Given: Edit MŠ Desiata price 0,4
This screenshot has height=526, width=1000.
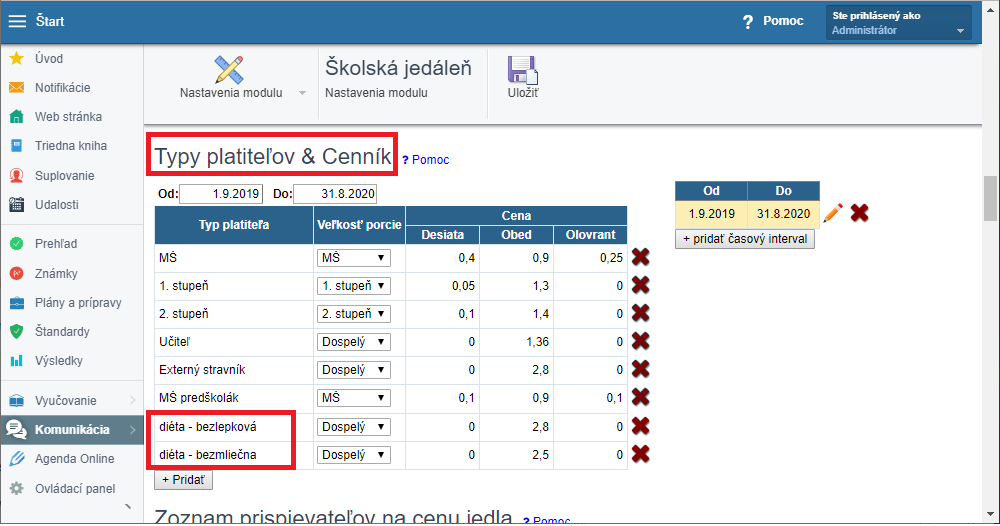Looking at the screenshot, I should click(443, 258).
